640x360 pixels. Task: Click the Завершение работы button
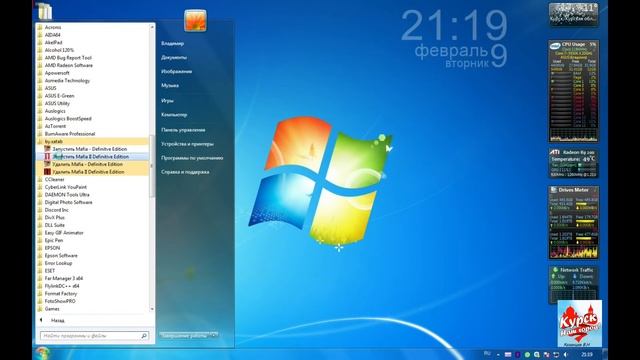click(184, 336)
